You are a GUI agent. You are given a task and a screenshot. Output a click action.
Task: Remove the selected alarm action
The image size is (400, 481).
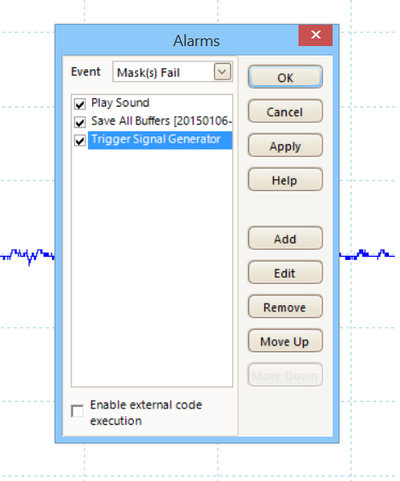285,307
